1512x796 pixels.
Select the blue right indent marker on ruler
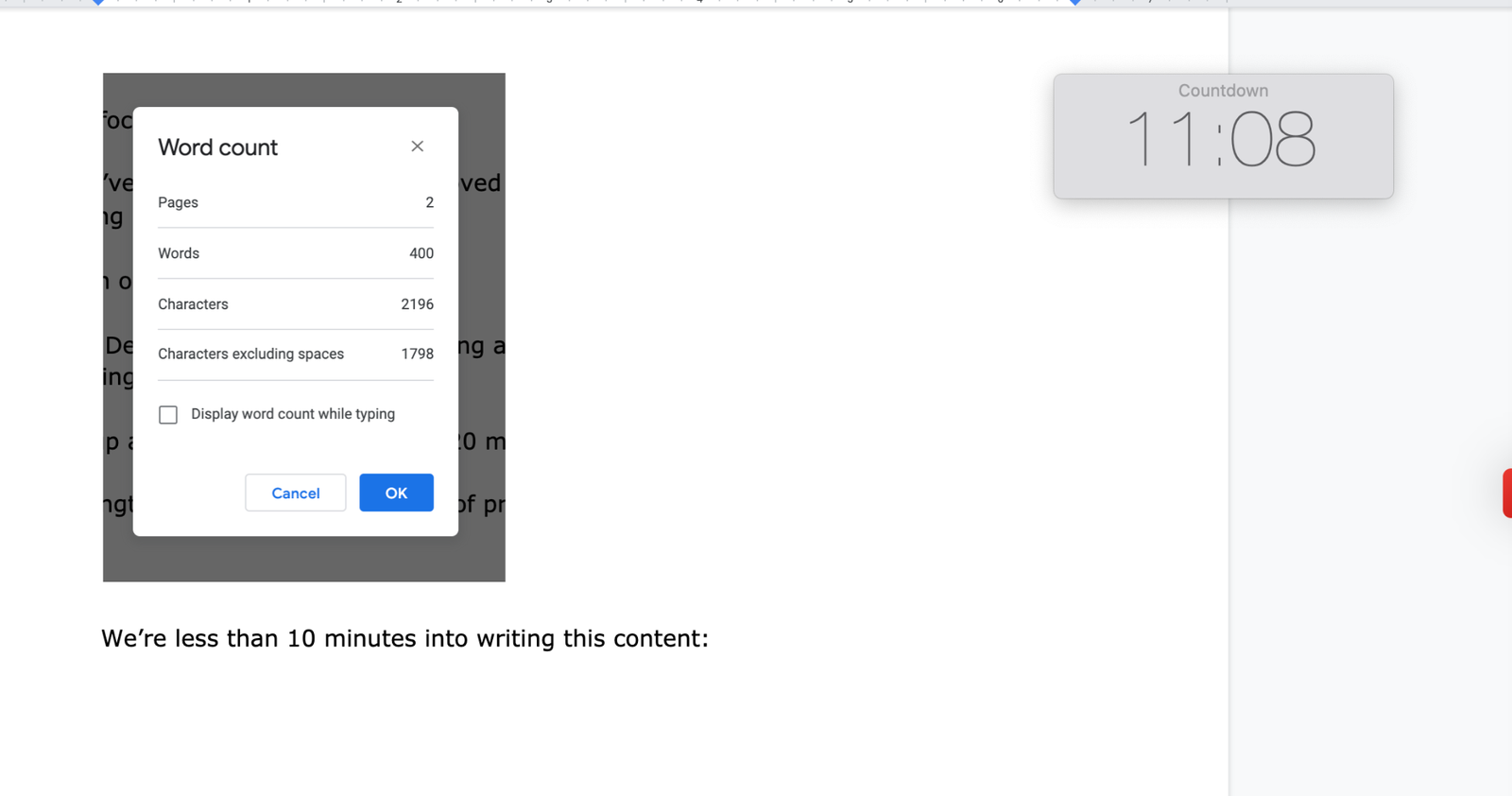1075,3
